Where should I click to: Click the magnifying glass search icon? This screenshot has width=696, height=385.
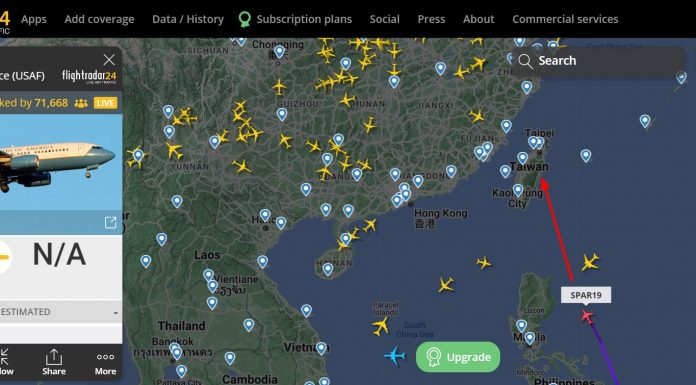tap(526, 61)
